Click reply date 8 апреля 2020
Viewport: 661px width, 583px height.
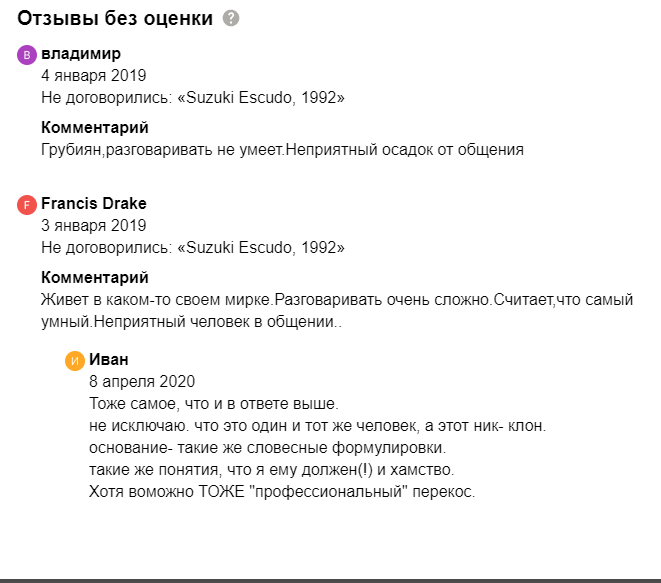(142, 382)
